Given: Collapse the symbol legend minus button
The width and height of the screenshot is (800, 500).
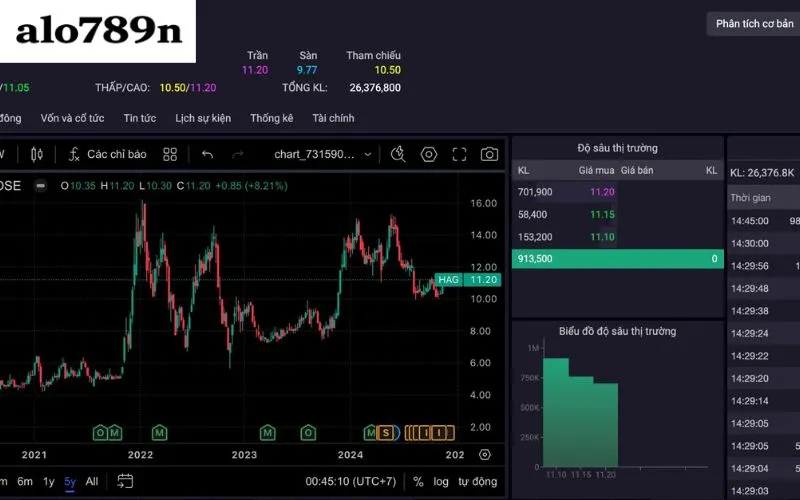Looking at the screenshot, I should click(41, 186).
